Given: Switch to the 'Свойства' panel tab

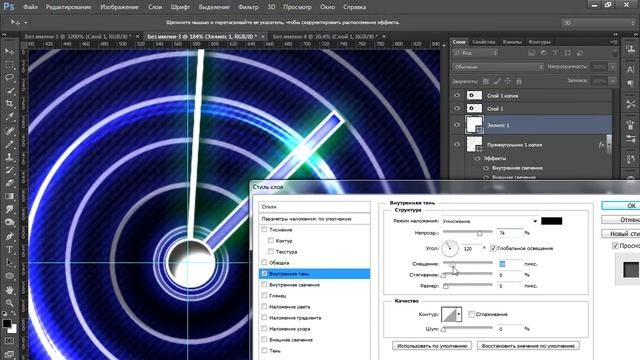Looking at the screenshot, I should [x=483, y=42].
